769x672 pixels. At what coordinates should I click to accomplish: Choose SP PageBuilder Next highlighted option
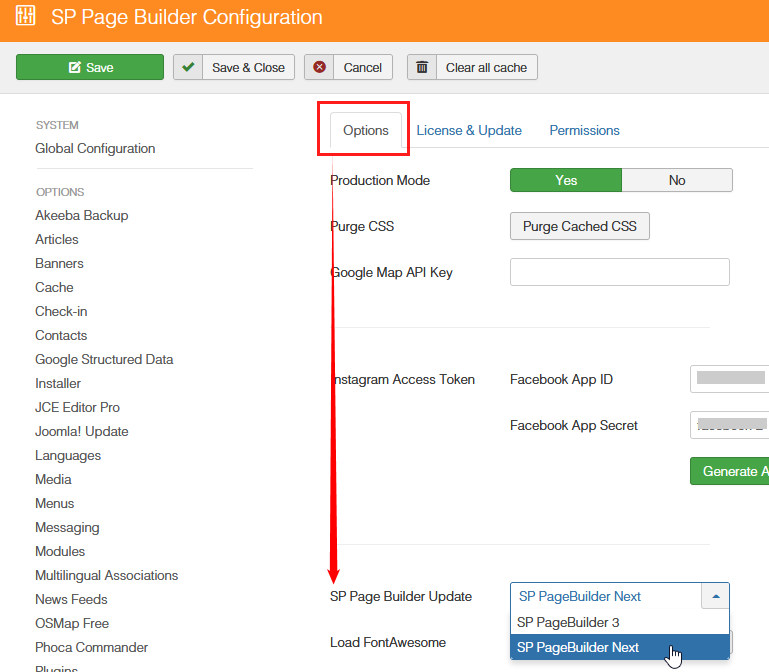click(x=578, y=647)
